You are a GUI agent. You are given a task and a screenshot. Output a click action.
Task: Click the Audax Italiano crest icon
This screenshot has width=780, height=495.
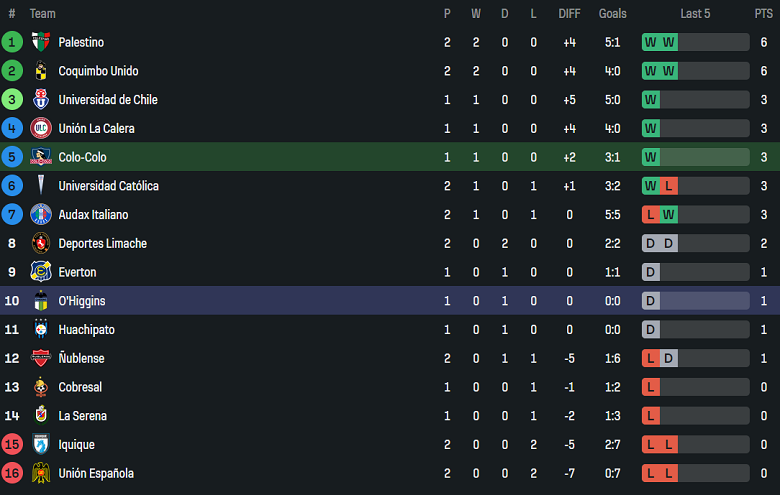(x=41, y=215)
